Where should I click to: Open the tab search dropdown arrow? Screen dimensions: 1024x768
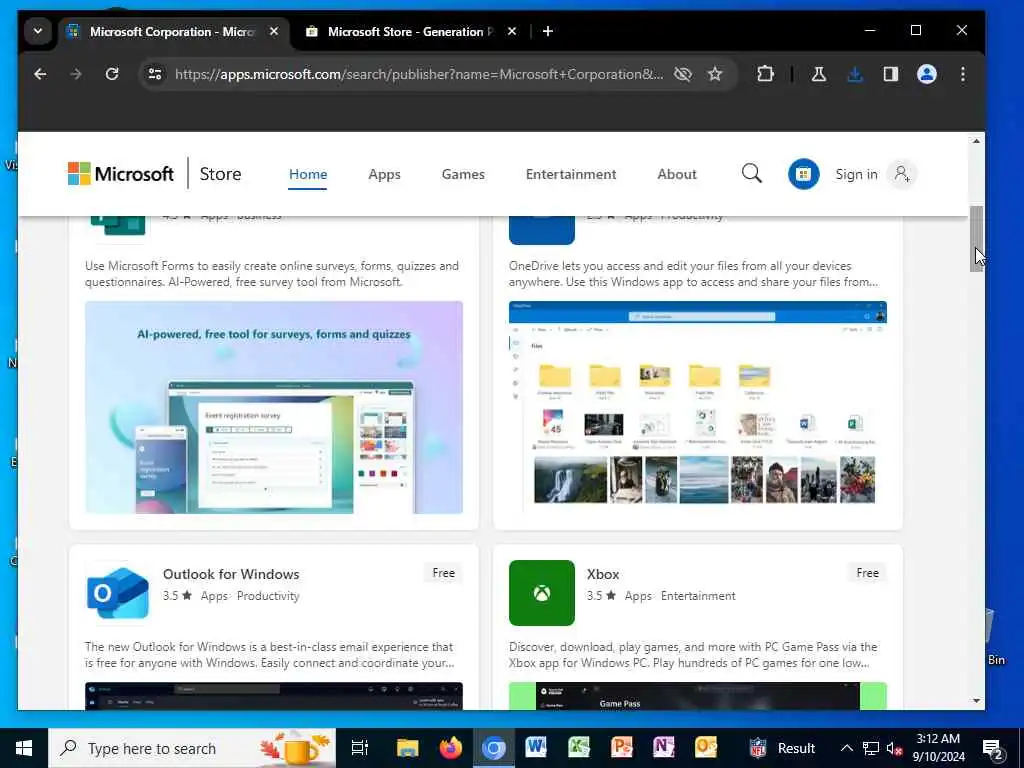click(38, 31)
